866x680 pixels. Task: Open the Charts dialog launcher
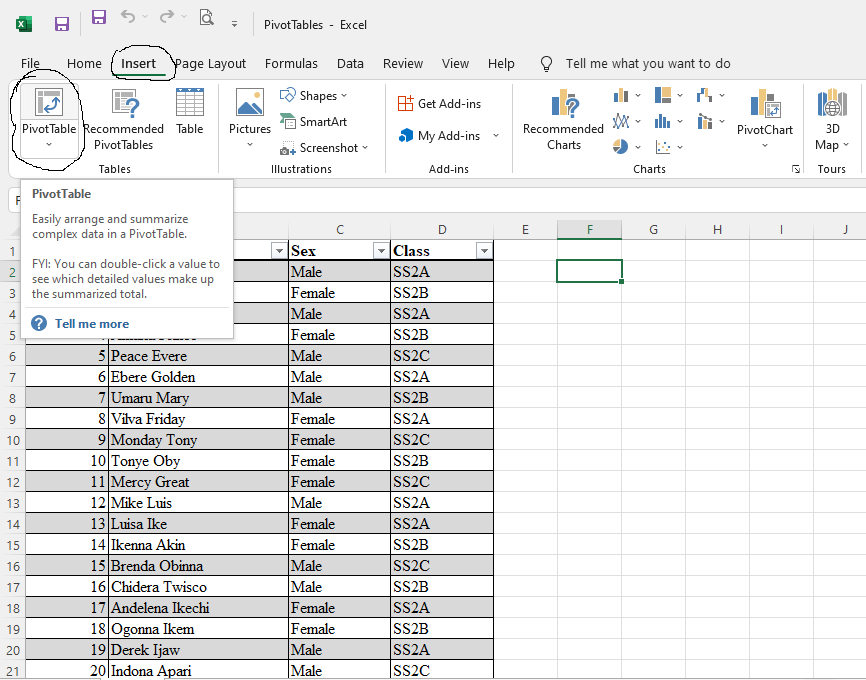tap(795, 169)
